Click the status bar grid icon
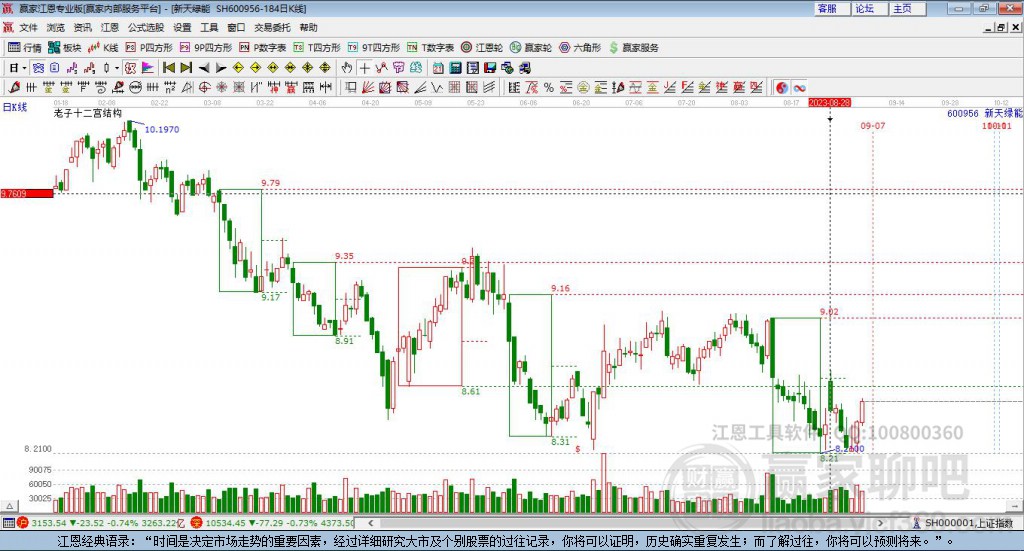The width and height of the screenshot is (1024, 551). (8, 522)
